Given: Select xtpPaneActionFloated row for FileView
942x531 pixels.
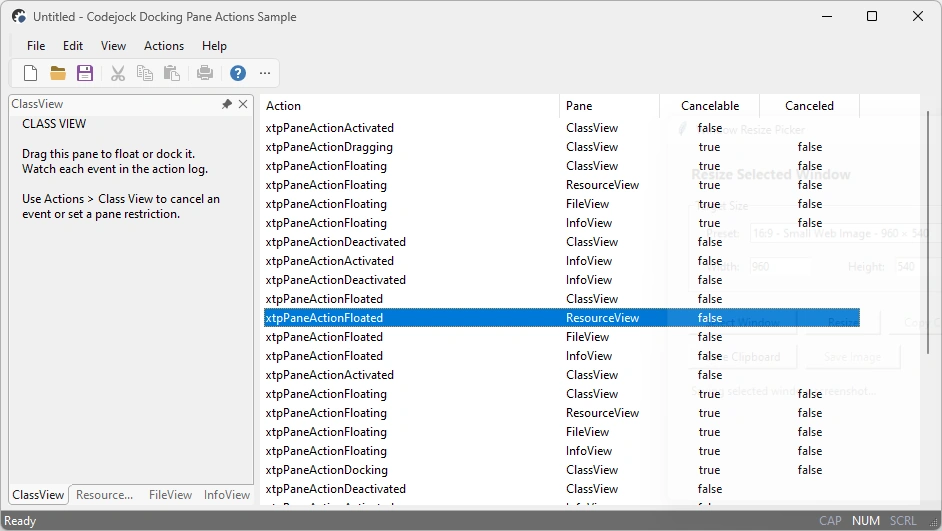Looking at the screenshot, I should (562, 337).
